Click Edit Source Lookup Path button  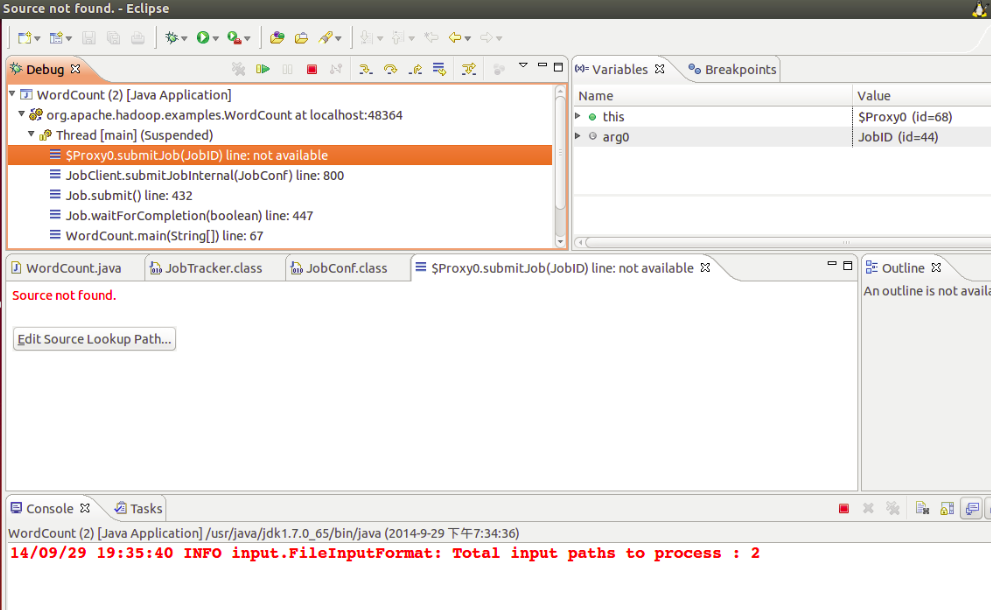coord(94,339)
